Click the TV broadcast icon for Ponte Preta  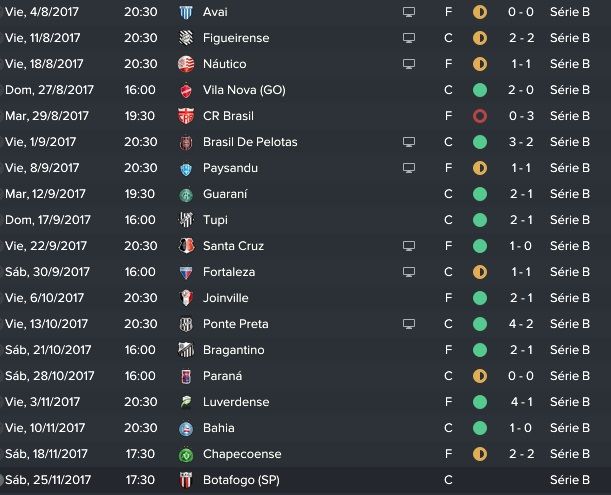409,324
